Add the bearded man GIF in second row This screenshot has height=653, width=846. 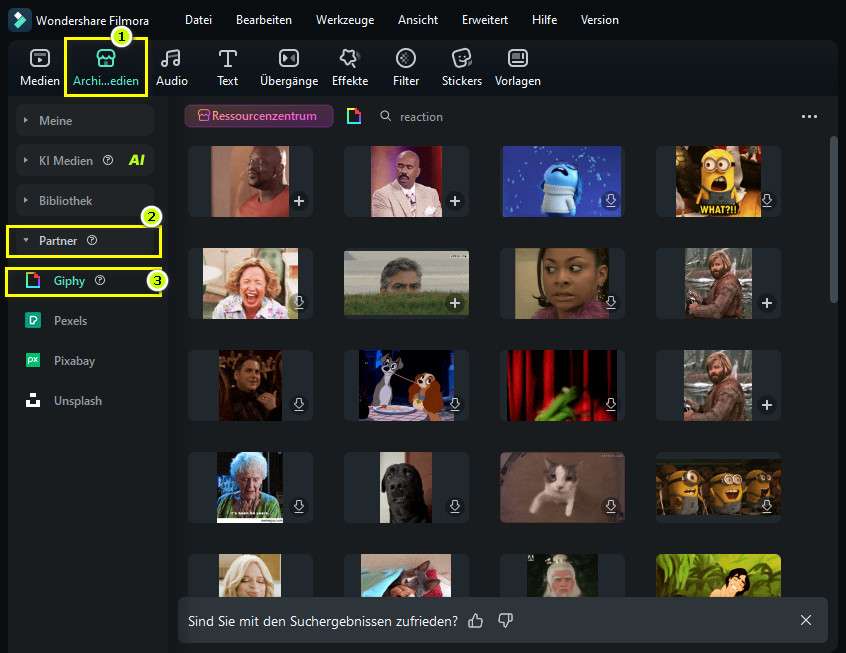pyautogui.click(x=767, y=303)
